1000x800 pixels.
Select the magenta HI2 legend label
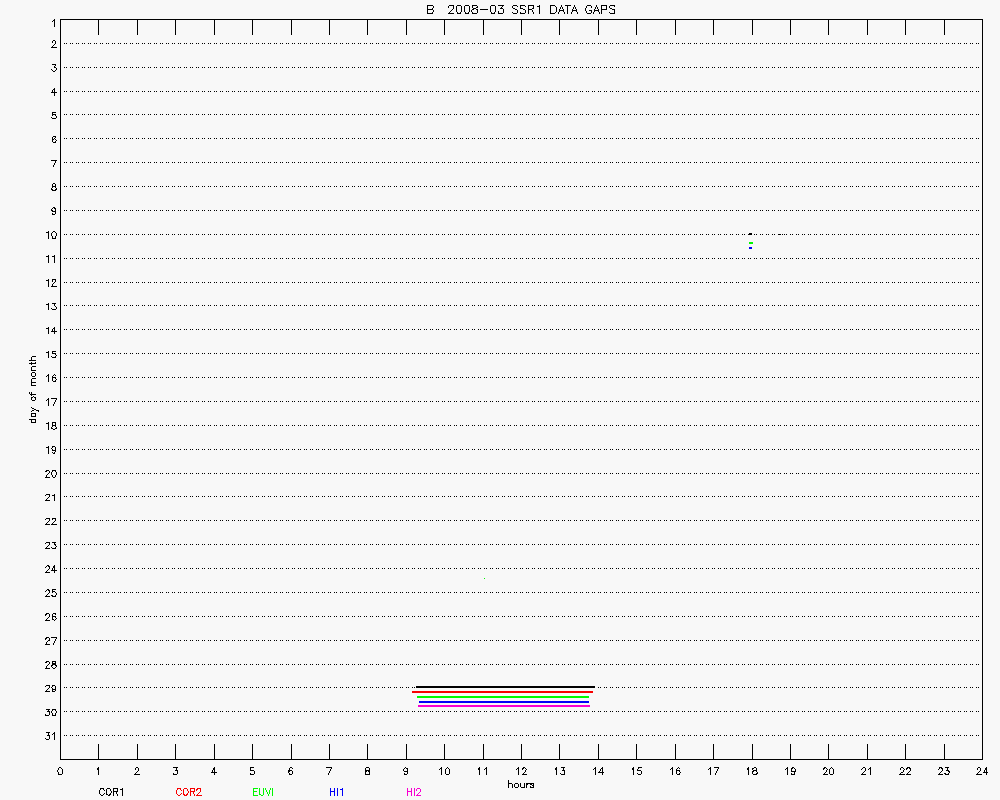pos(414,792)
